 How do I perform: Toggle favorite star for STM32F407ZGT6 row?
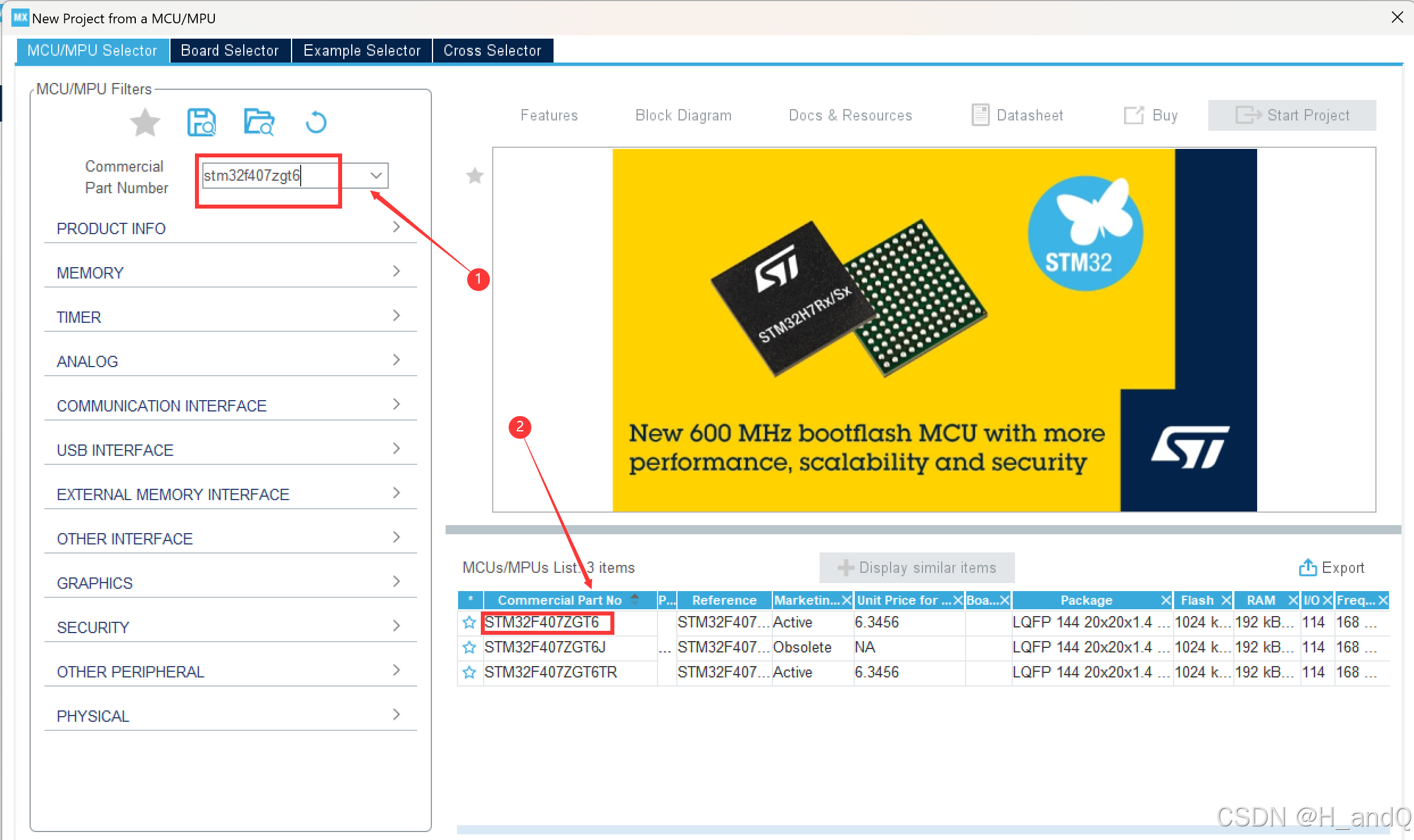[469, 622]
